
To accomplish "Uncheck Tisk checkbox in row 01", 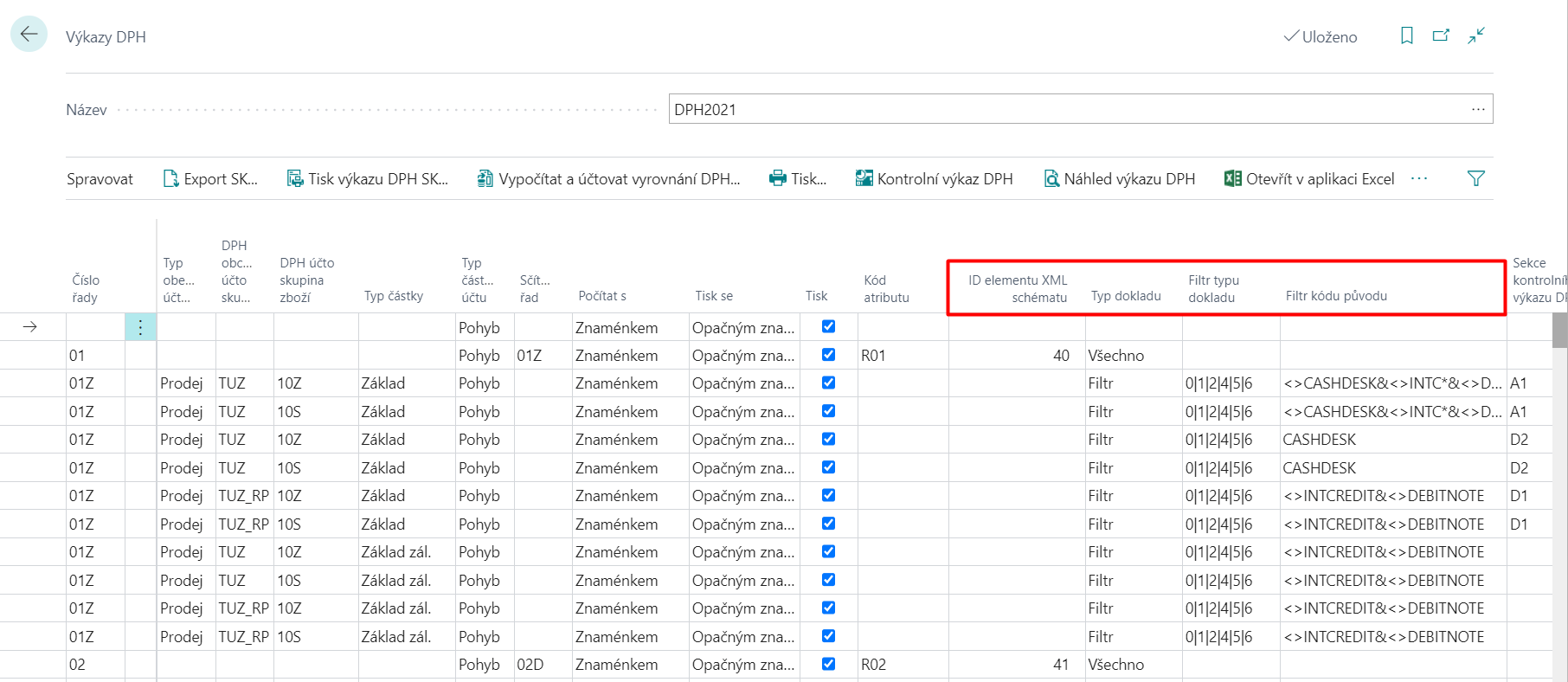I will pyautogui.click(x=828, y=355).
